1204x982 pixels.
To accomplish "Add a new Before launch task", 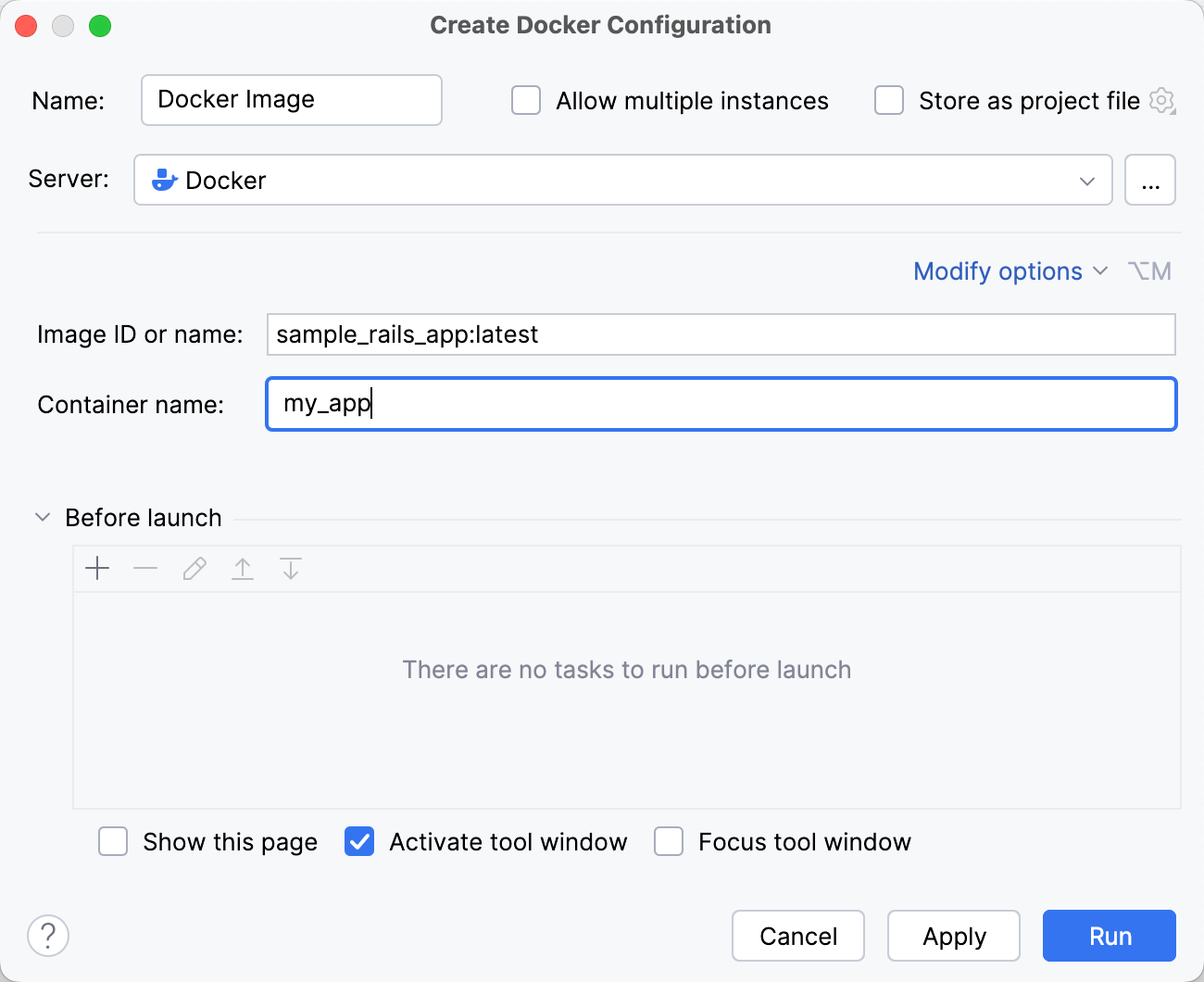I will [x=97, y=568].
